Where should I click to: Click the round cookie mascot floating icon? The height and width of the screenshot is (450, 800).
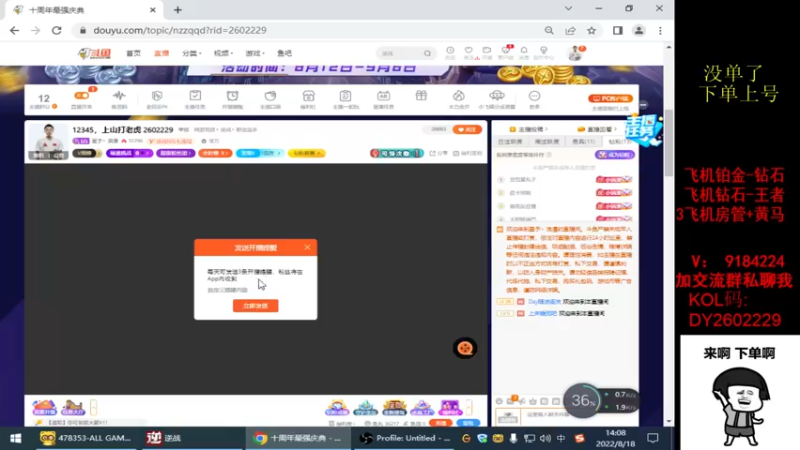pos(465,348)
